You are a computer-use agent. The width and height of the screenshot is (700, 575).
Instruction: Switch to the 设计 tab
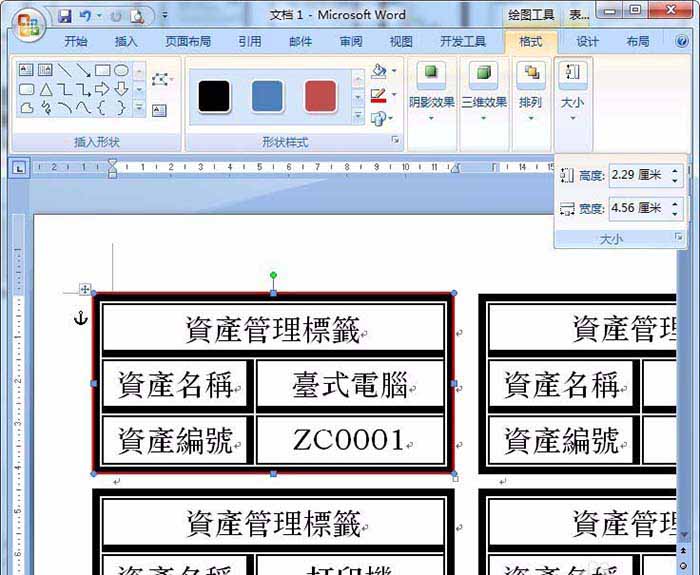point(587,42)
